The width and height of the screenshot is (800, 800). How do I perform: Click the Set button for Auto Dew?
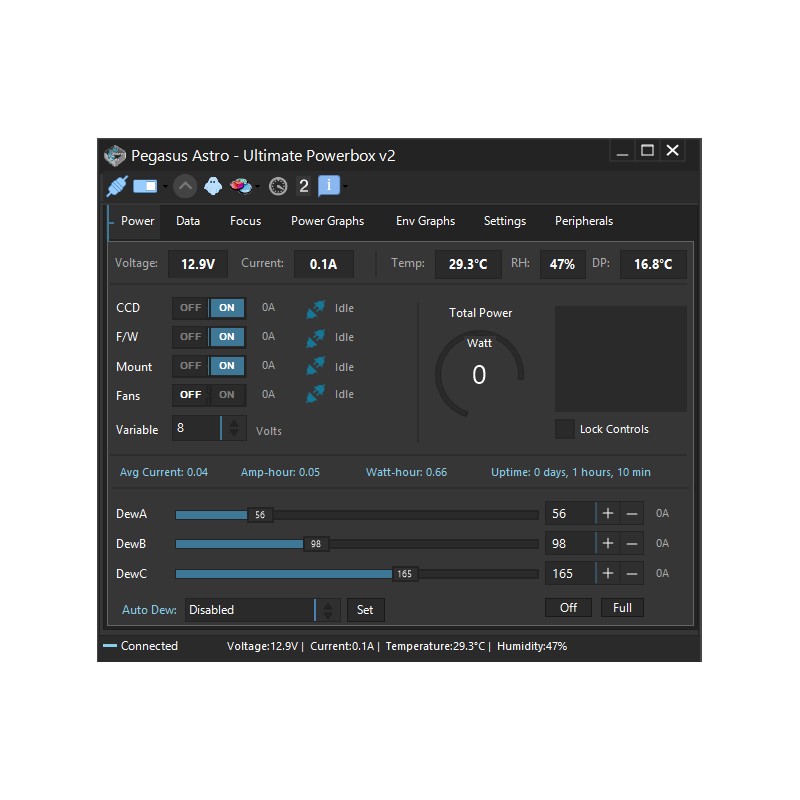[365, 610]
